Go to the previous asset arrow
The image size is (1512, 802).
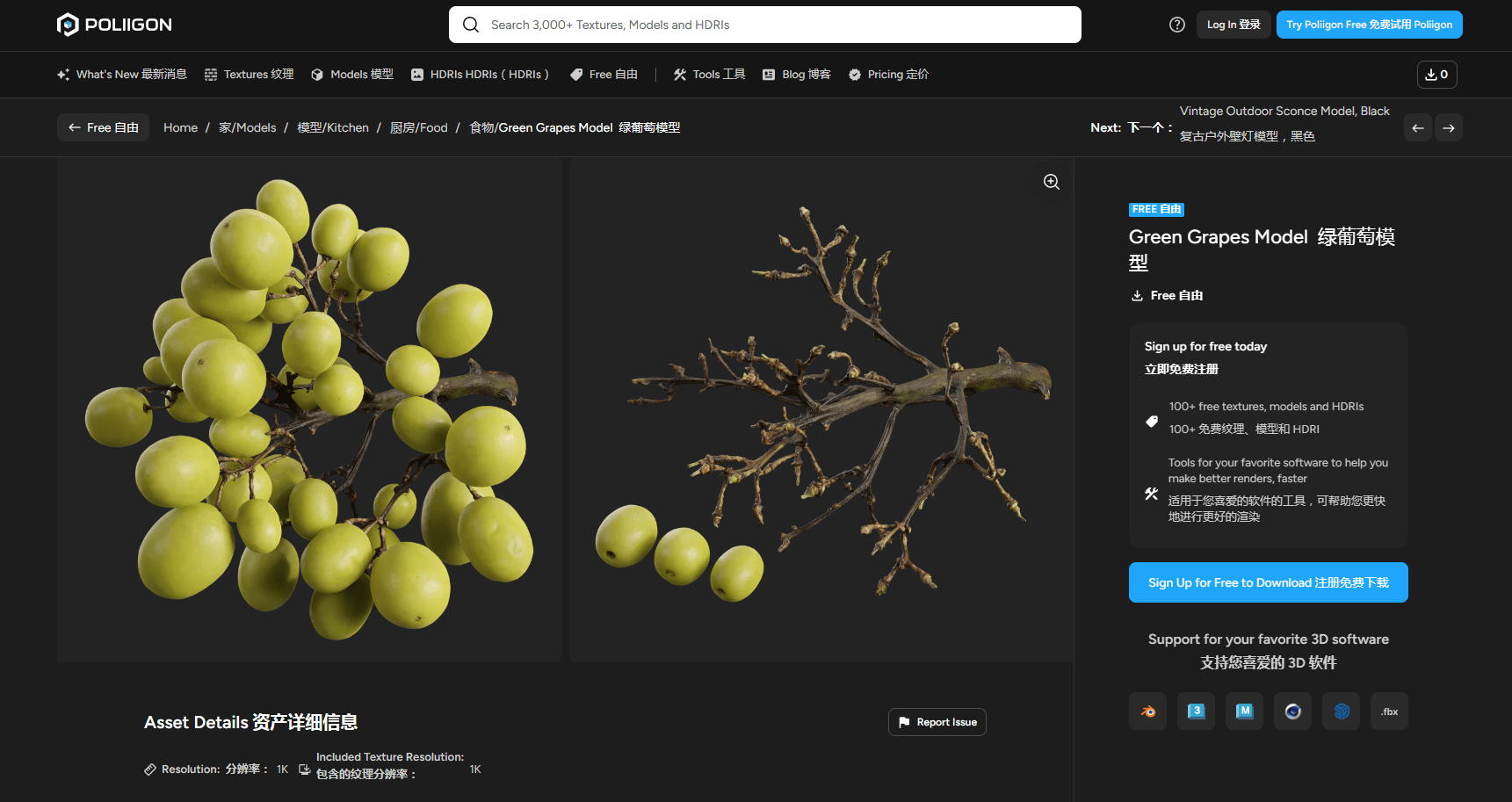(1417, 128)
